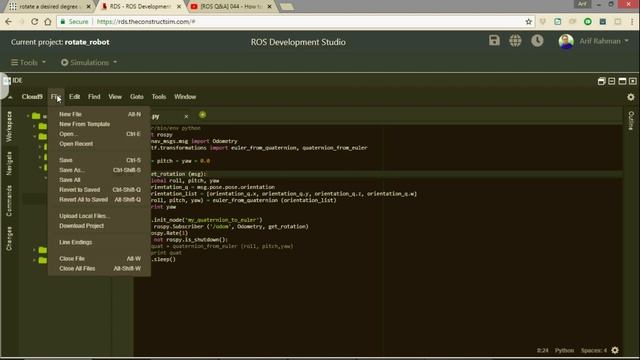Click the IDE panel icon beside IDE label

[7, 81]
